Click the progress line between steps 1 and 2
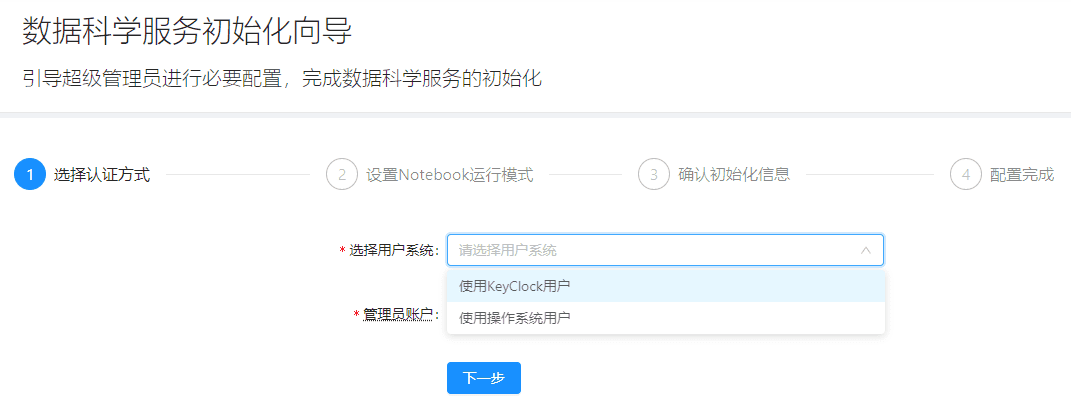 point(238,175)
